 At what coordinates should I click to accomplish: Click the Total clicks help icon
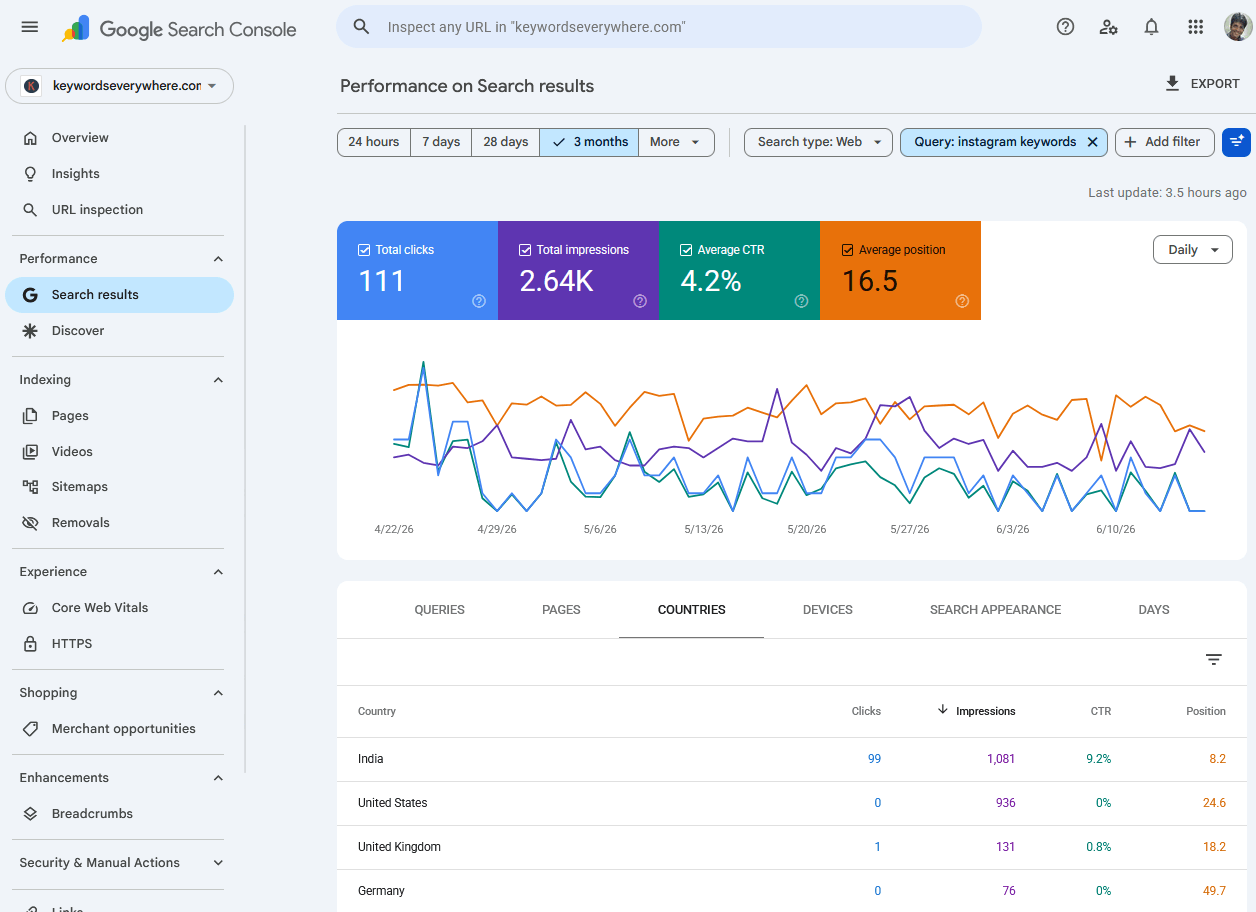479,301
